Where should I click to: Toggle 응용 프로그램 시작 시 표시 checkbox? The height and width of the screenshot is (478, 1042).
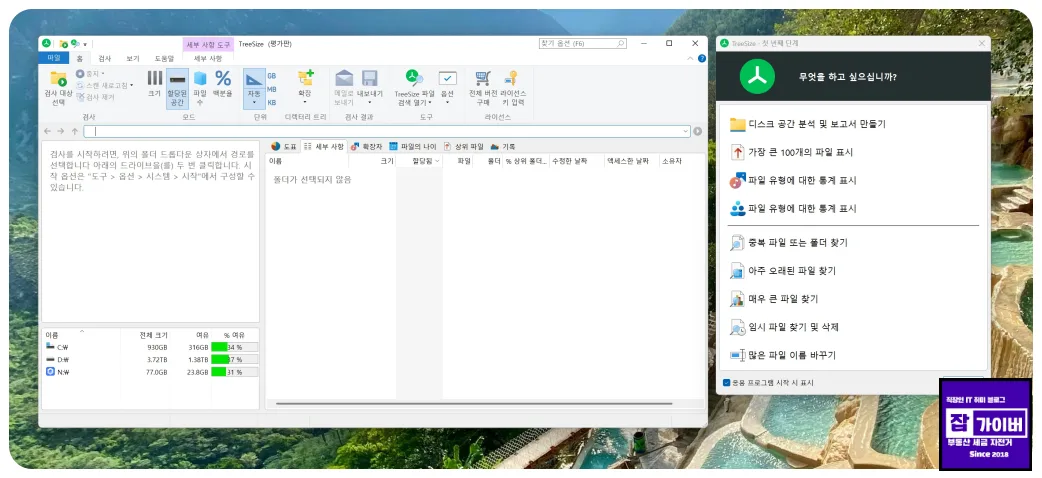(726, 383)
